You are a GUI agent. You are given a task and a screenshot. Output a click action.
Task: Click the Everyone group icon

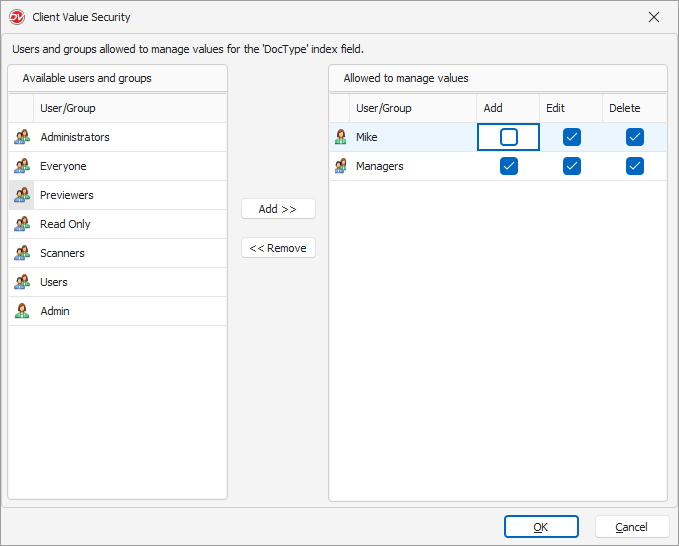pyautogui.click(x=22, y=166)
